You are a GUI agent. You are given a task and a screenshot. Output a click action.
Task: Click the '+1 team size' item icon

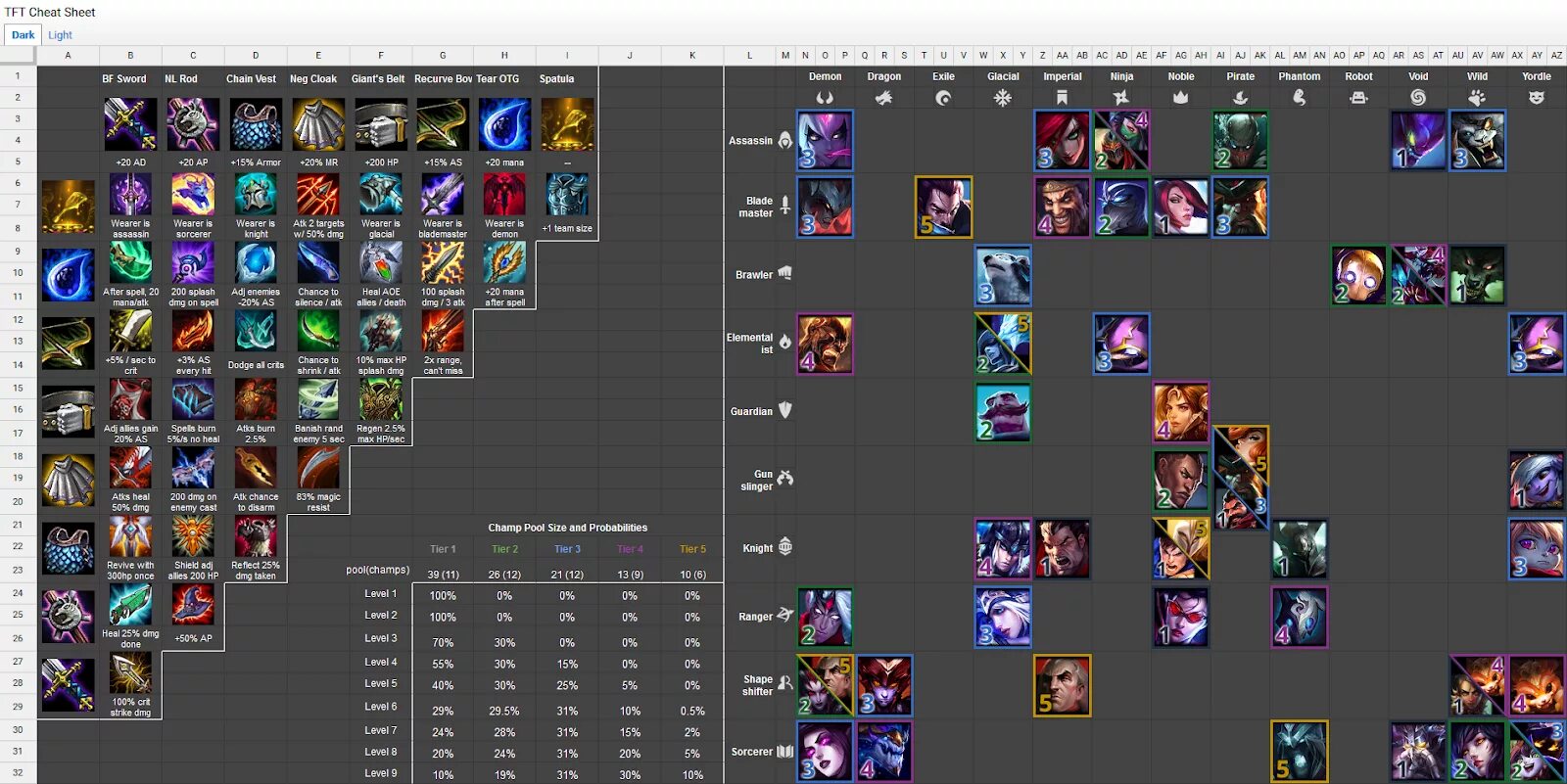click(567, 195)
